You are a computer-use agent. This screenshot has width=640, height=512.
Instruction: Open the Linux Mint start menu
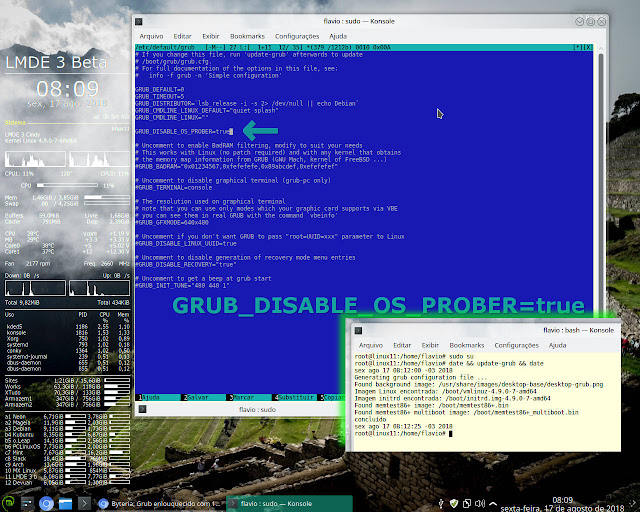(8, 503)
